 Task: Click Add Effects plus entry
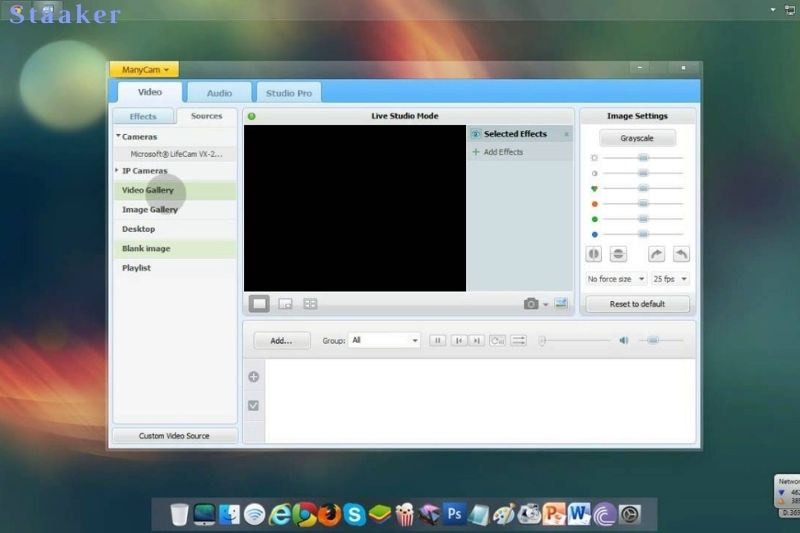[x=498, y=152]
